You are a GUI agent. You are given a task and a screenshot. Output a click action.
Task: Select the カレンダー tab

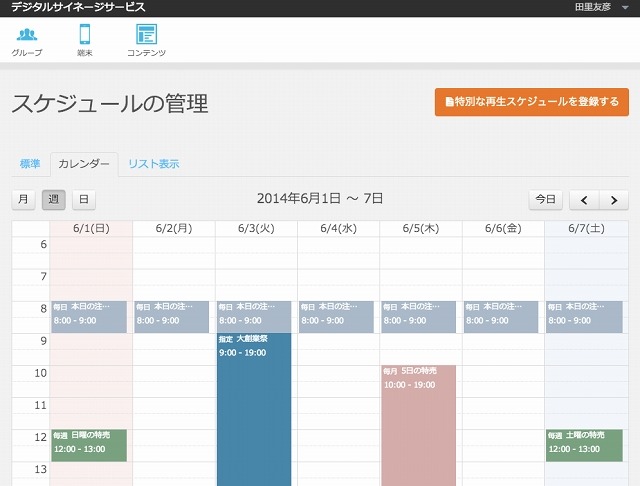(x=84, y=164)
